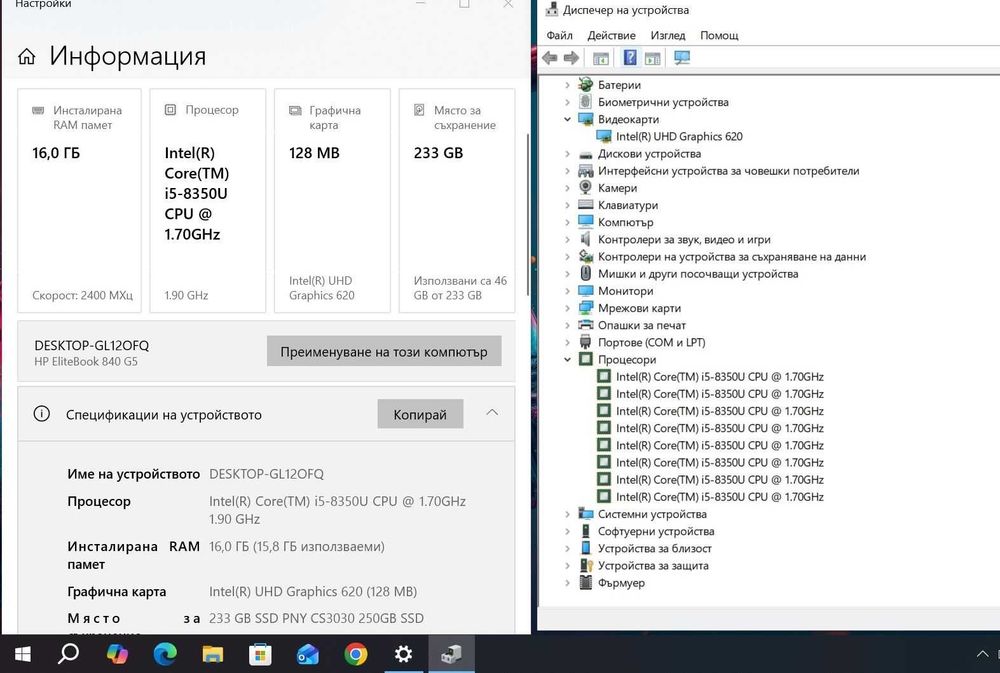Click the Settings window vertical scrollbar
Screen dimensions: 1000x673
tap(527, 214)
